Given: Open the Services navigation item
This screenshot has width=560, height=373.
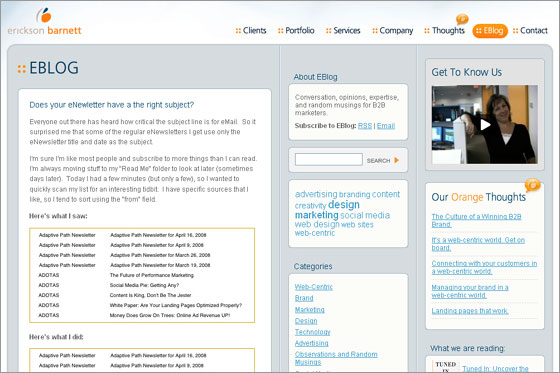Looking at the screenshot, I should (x=343, y=31).
